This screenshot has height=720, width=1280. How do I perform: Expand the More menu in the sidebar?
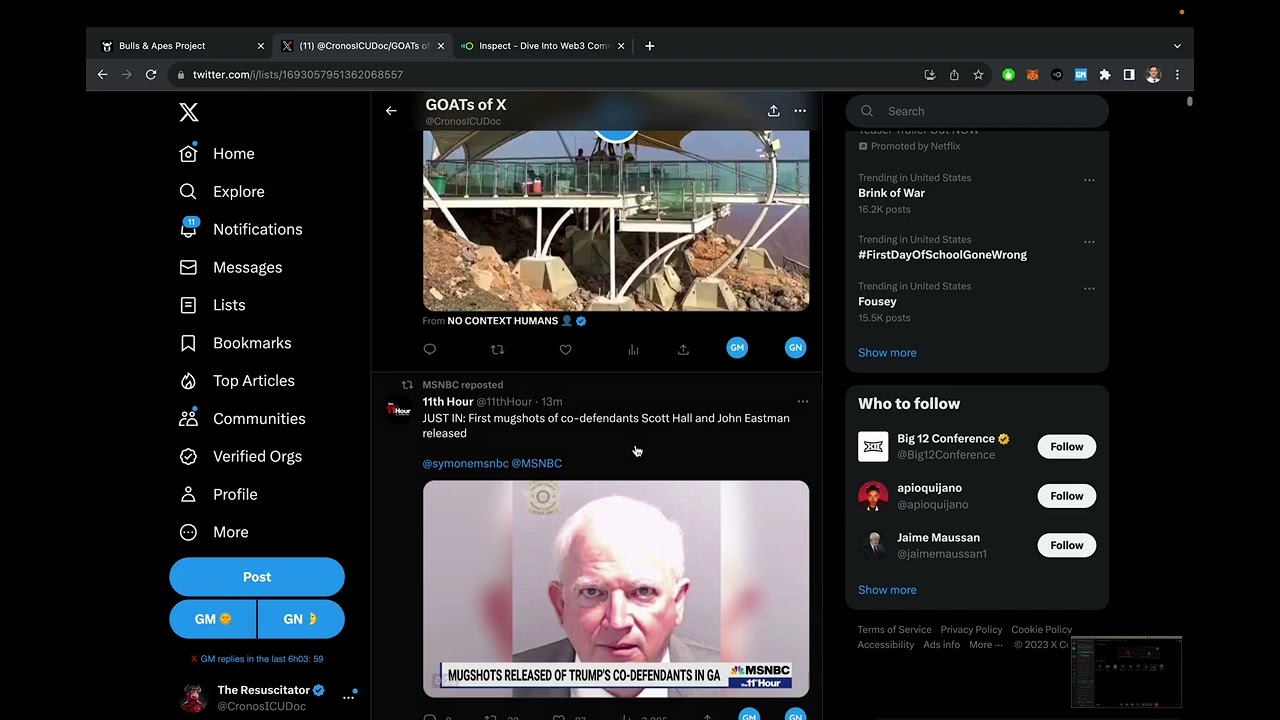[x=213, y=532]
